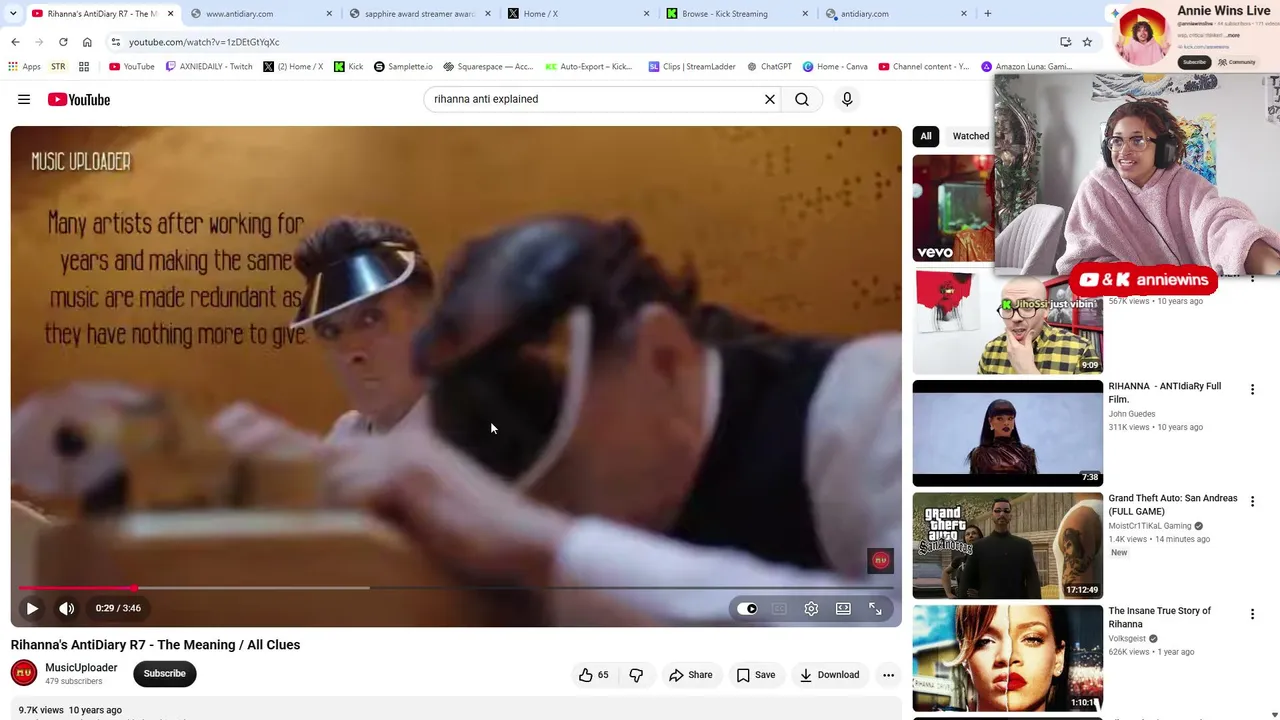Save the video to a playlist
Viewport: 1280px width, 720px height.
tap(756, 675)
